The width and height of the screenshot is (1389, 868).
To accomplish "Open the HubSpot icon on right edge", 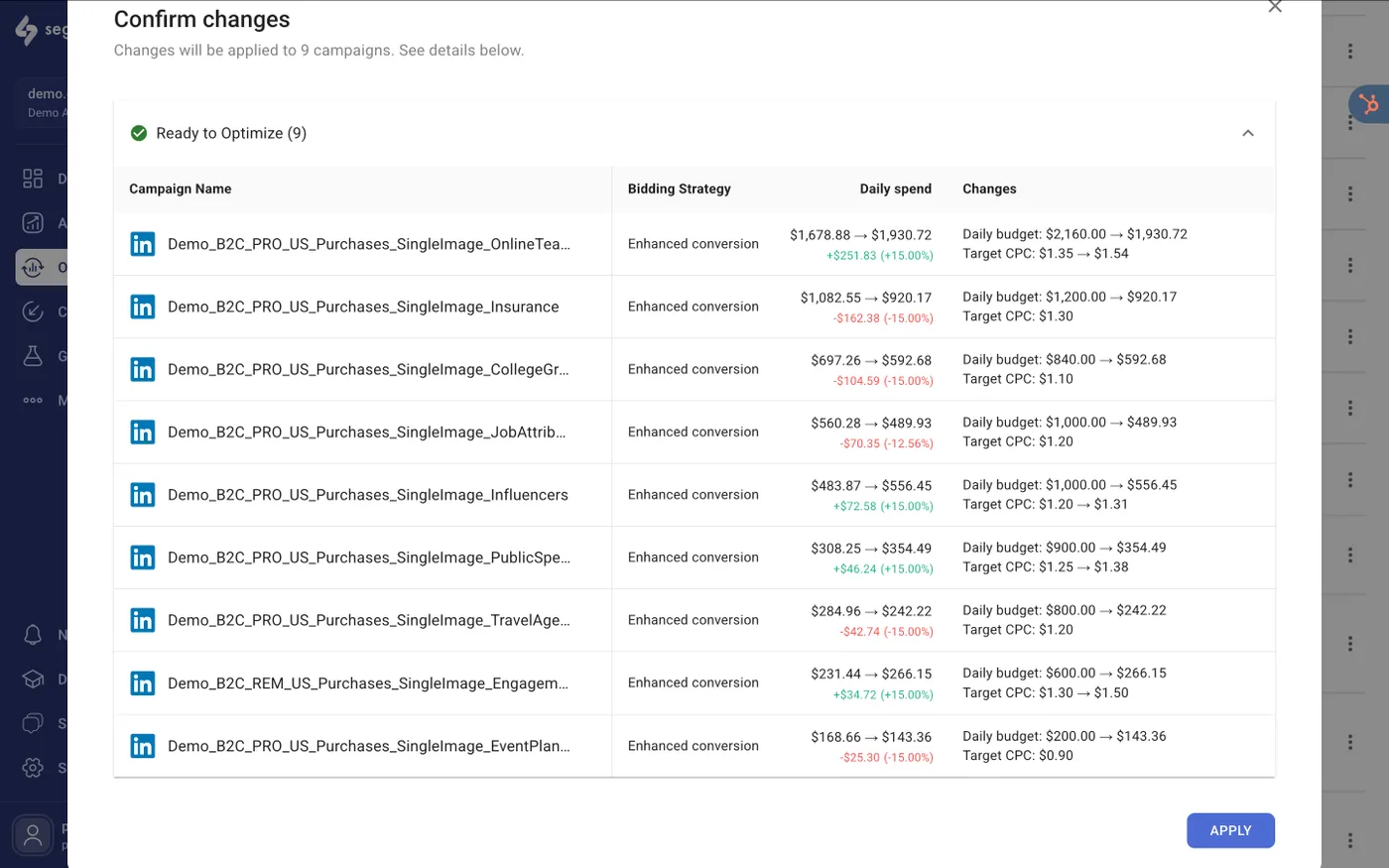I will [x=1370, y=103].
